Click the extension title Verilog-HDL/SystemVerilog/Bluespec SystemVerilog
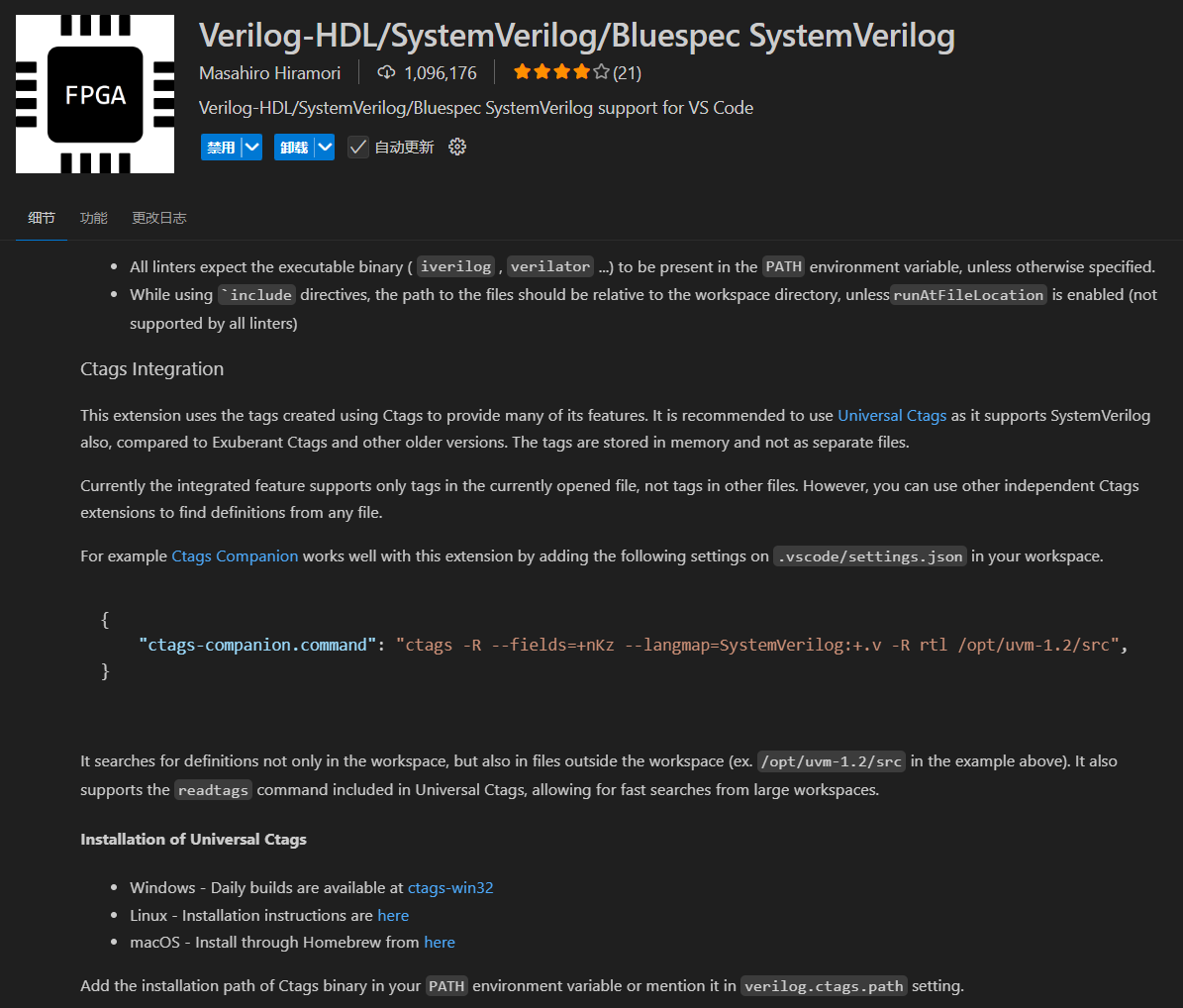 (576, 36)
